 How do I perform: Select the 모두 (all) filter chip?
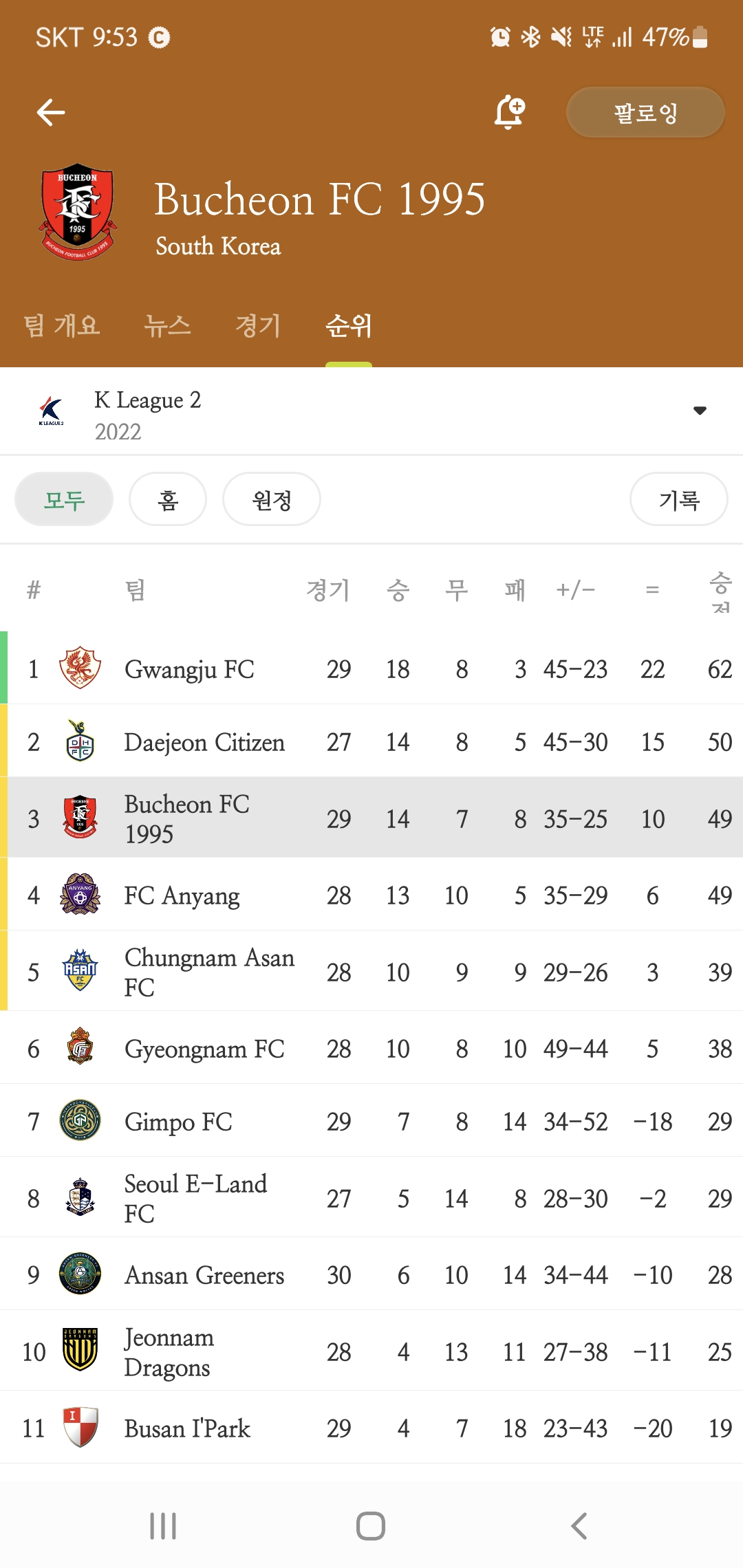click(64, 499)
